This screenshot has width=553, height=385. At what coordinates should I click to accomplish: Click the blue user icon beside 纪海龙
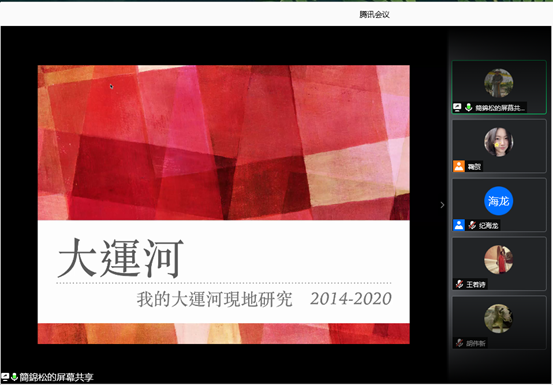click(x=459, y=225)
